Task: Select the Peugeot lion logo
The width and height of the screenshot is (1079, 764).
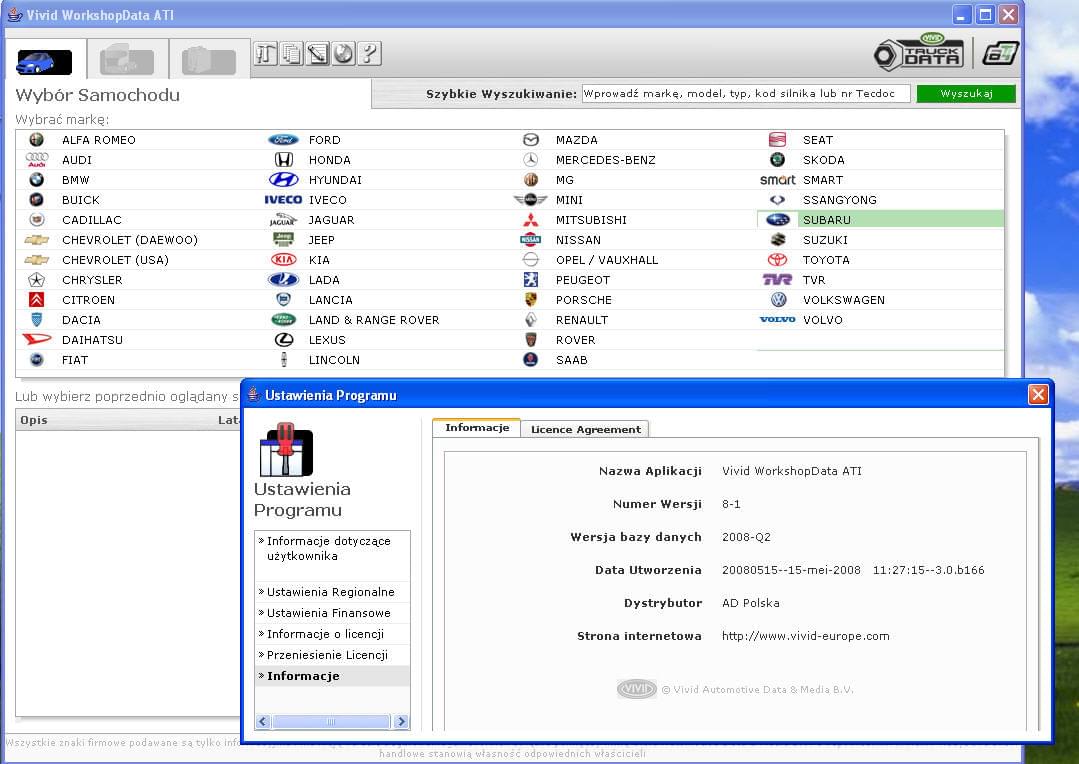Action: pyautogui.click(x=531, y=279)
